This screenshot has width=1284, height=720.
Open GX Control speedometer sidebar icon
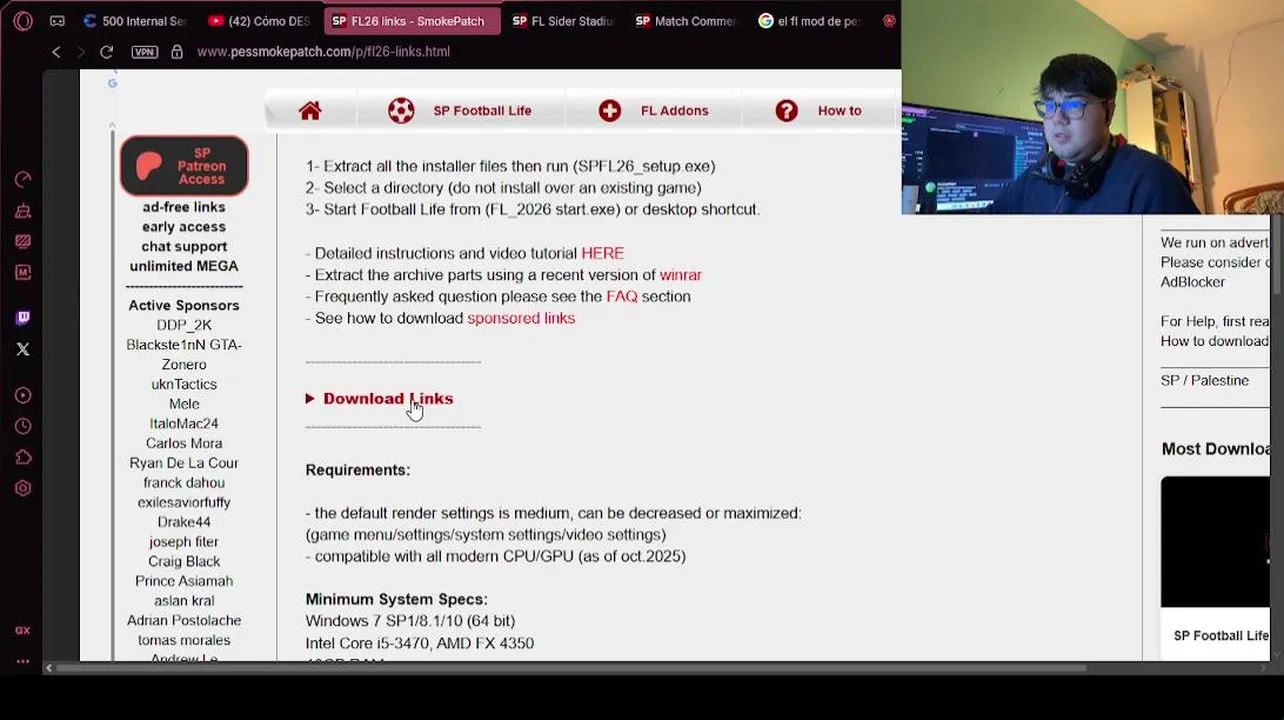point(23,180)
